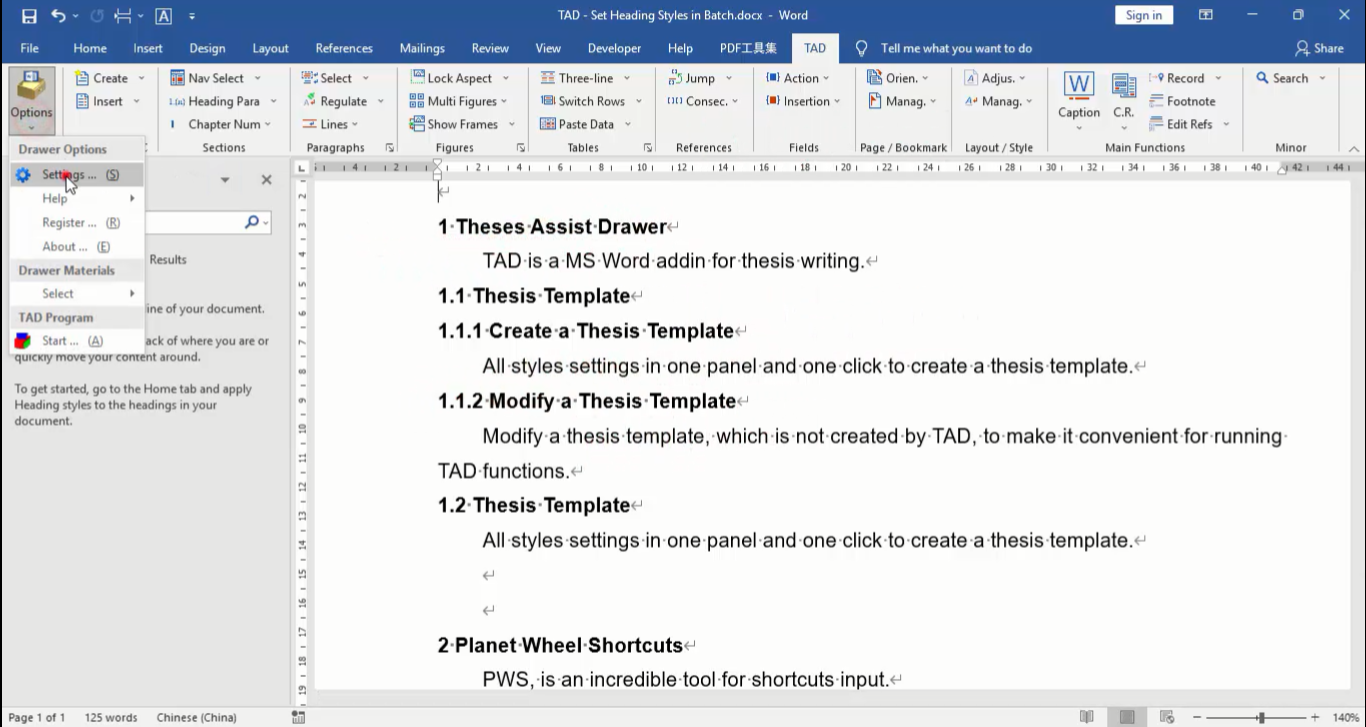The image size is (1366, 727).
Task: Undo the last action
Action: pyautogui.click(x=59, y=15)
